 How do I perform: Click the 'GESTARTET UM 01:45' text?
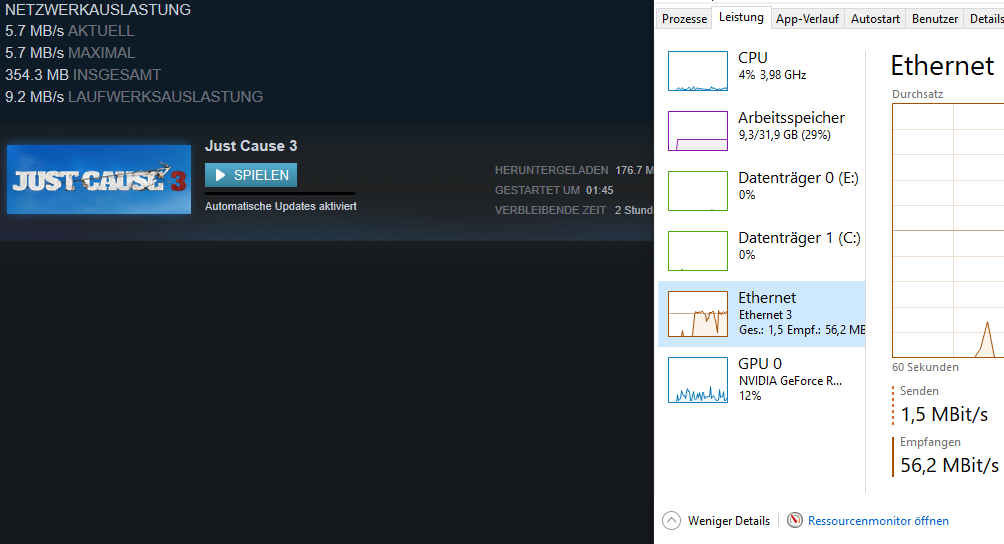tap(554, 190)
